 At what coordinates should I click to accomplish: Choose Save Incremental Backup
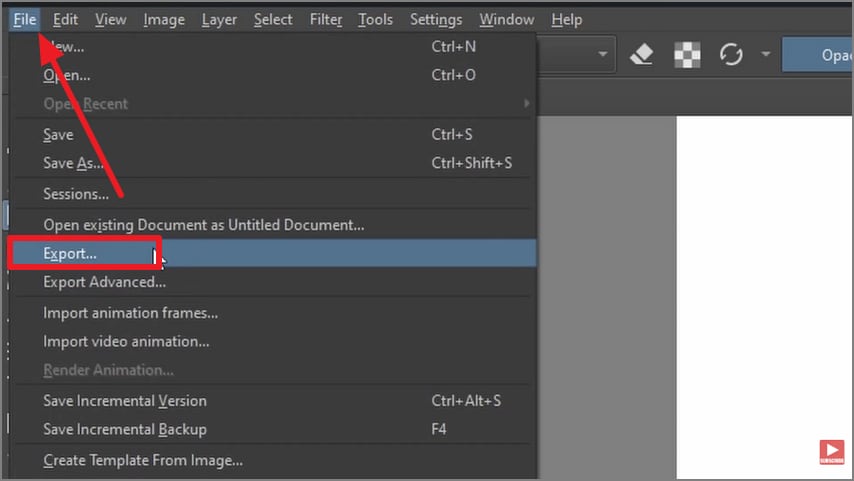pyautogui.click(x=273, y=429)
